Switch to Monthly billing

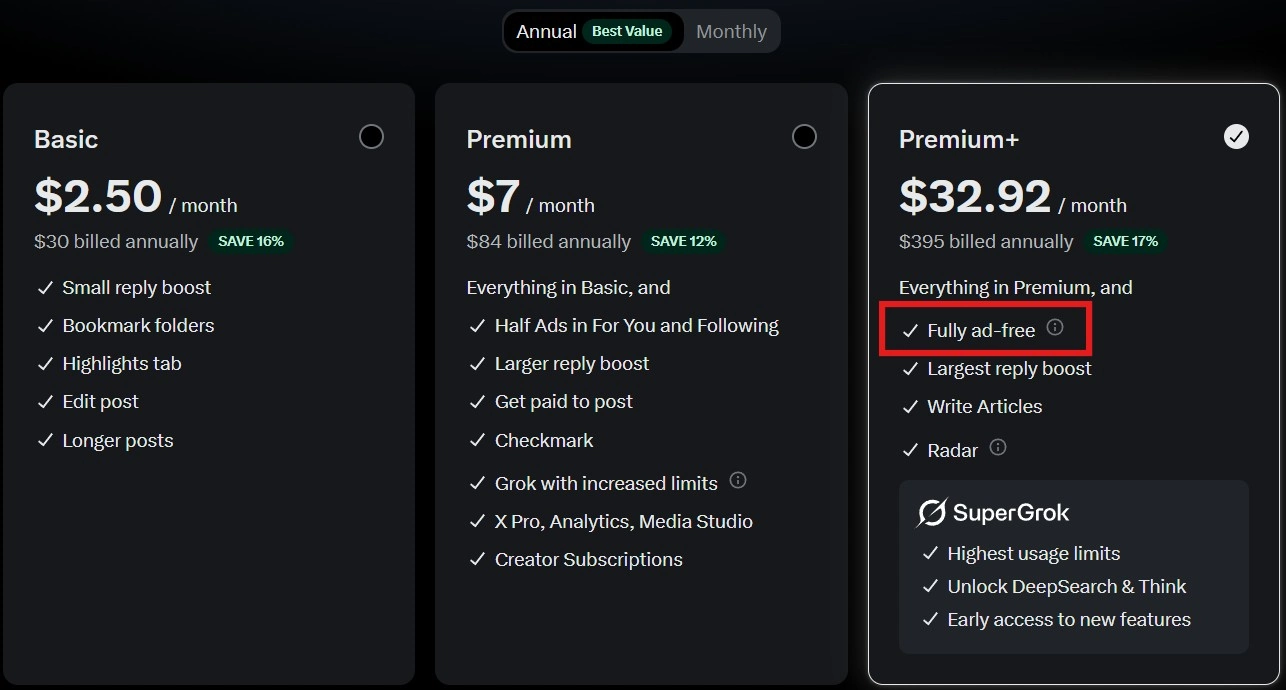pos(730,31)
